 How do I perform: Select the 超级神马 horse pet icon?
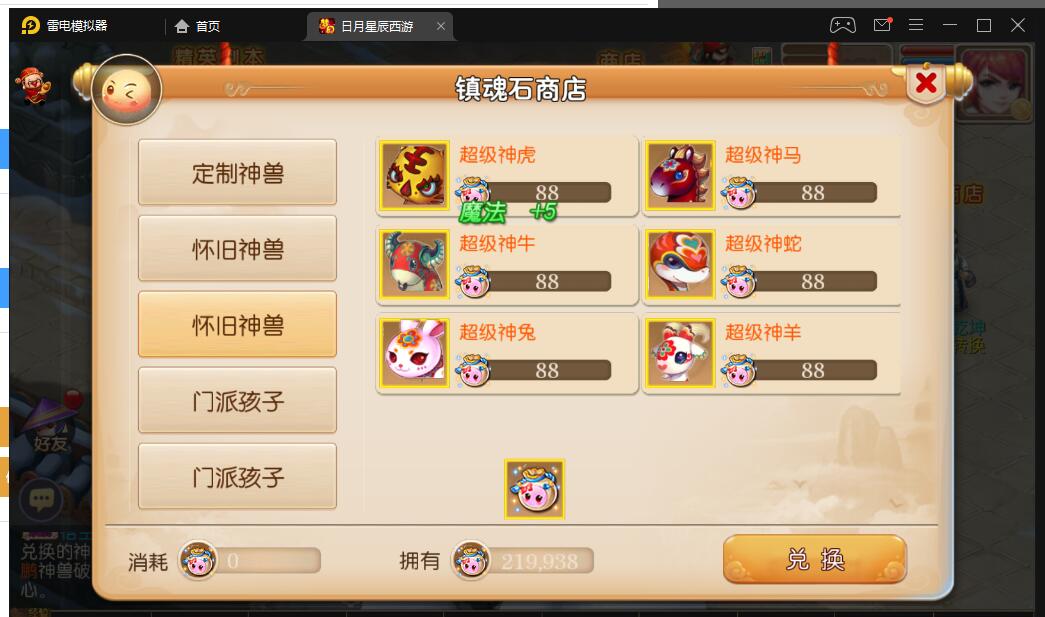(680, 176)
